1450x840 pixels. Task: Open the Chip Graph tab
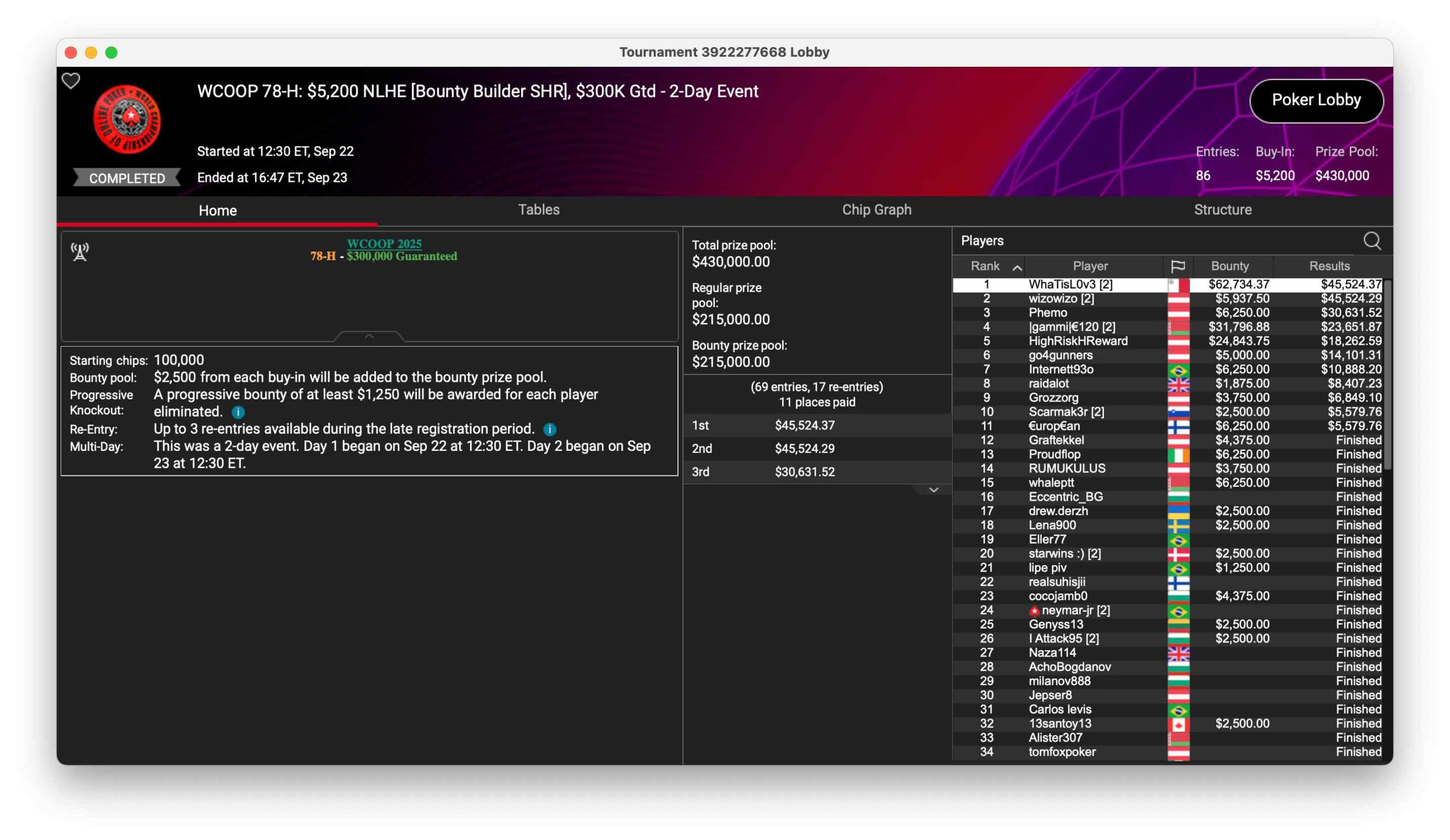(x=876, y=210)
